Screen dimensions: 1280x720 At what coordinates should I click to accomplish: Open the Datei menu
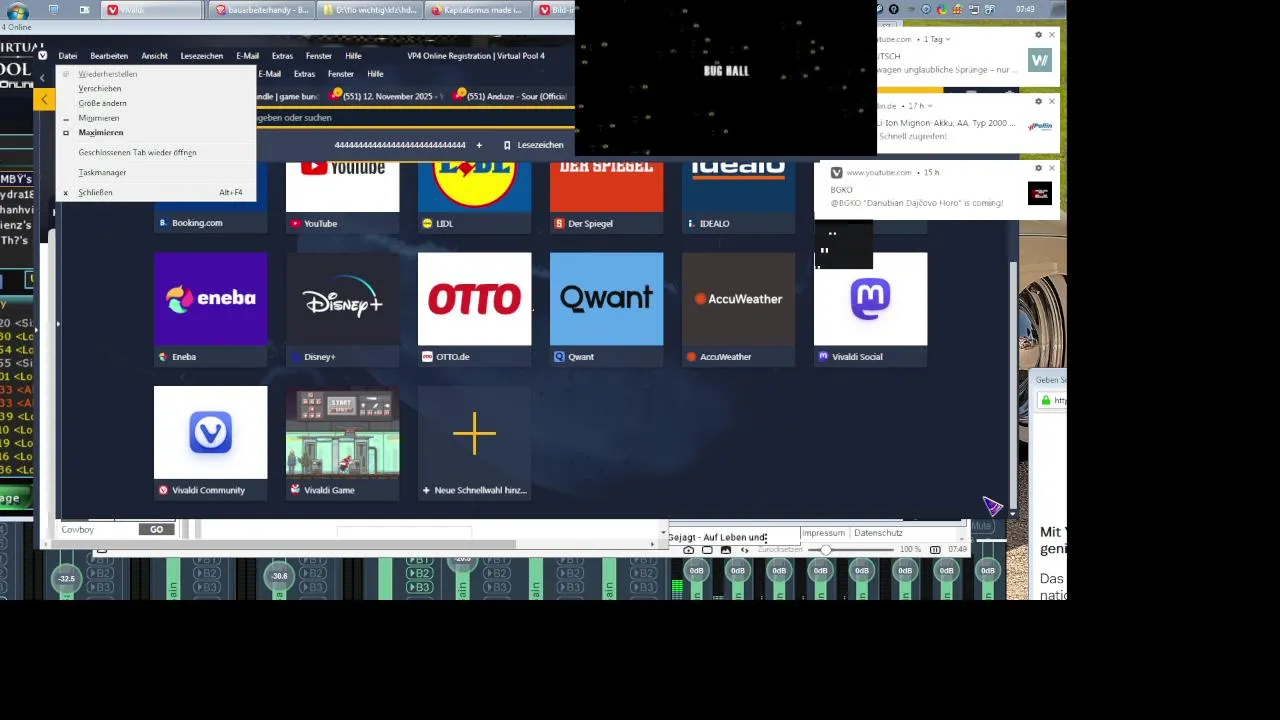67,56
